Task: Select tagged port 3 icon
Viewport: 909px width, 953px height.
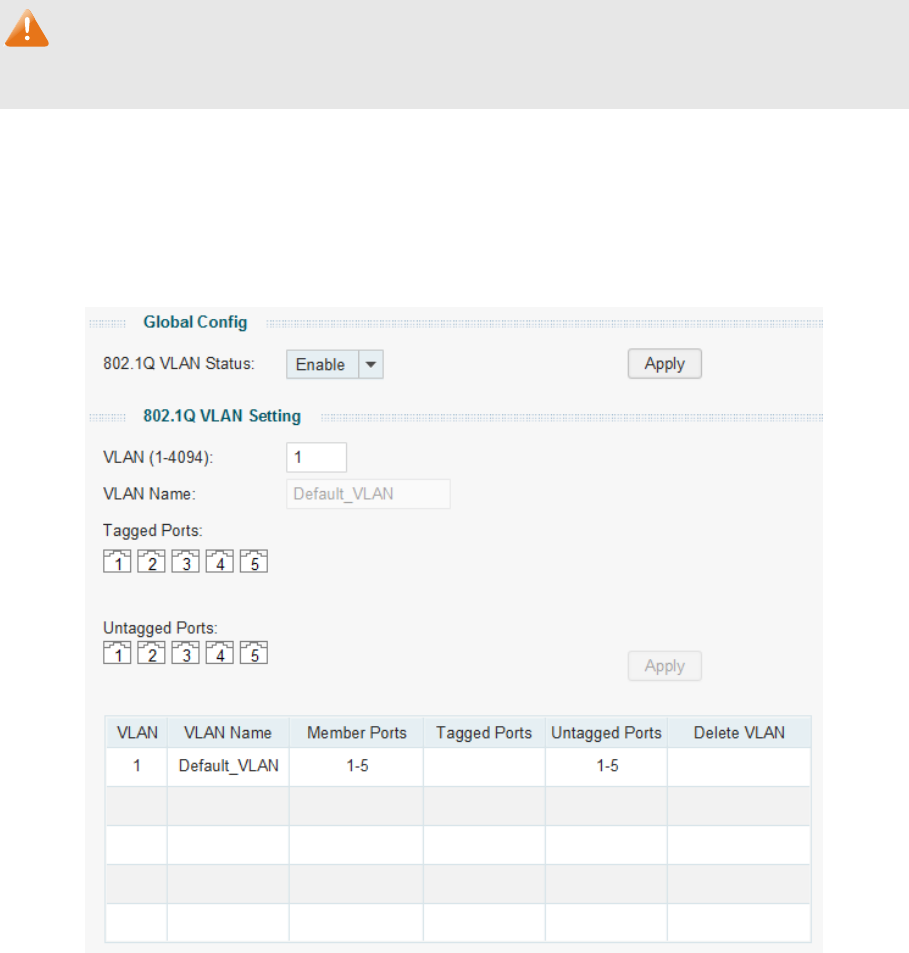Action: 185,561
